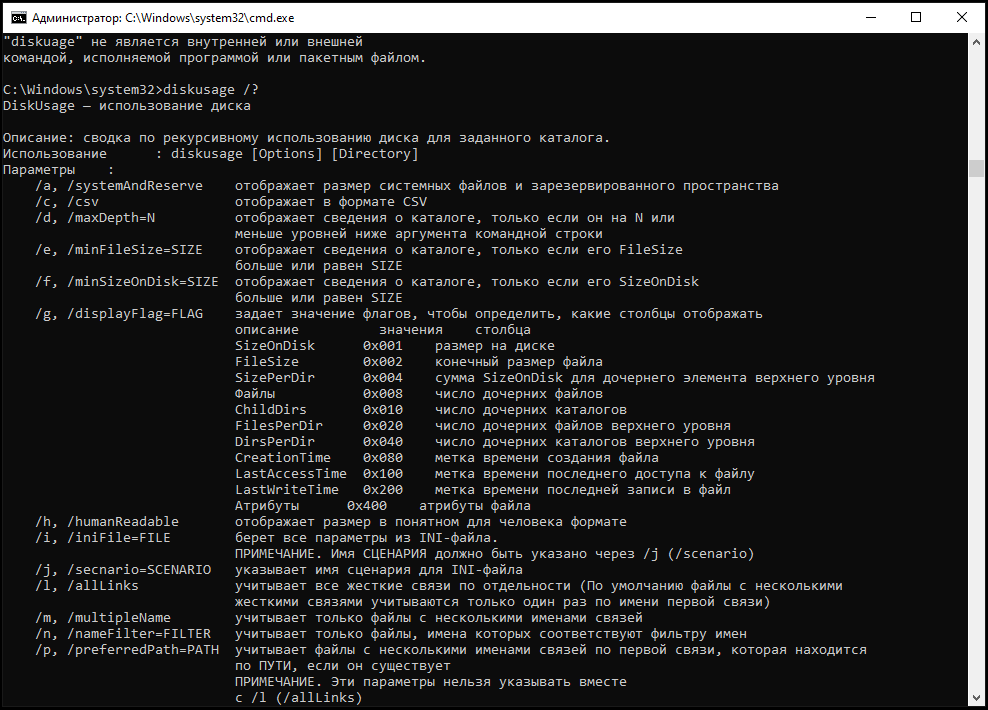This screenshot has height=710, width=988.
Task: Click the text (/scenario) in the ПРИМЕЧАНИЕ line
Action: 710,554
